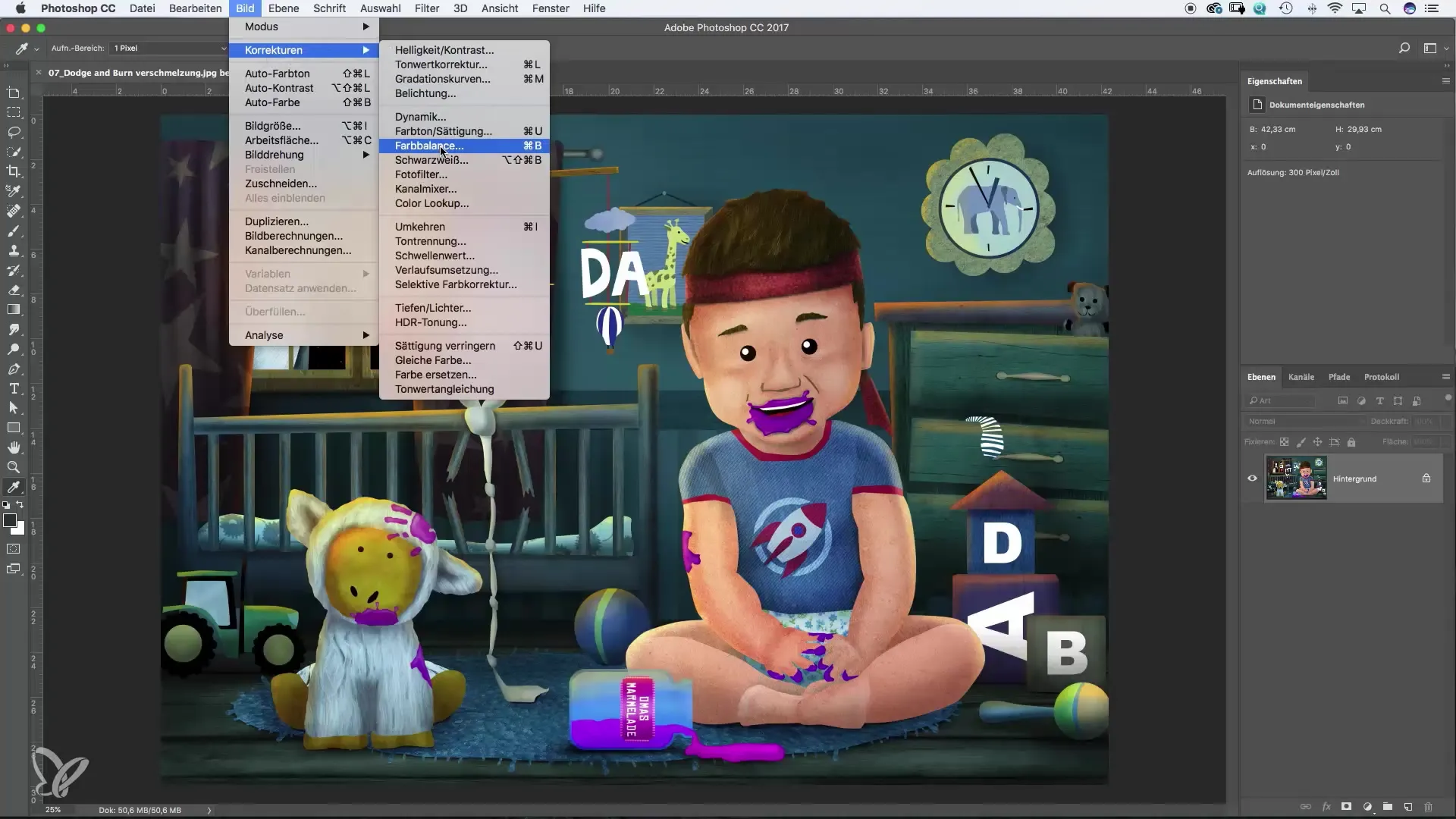
Task: Switch to the Kanäle tab
Action: 1301,377
